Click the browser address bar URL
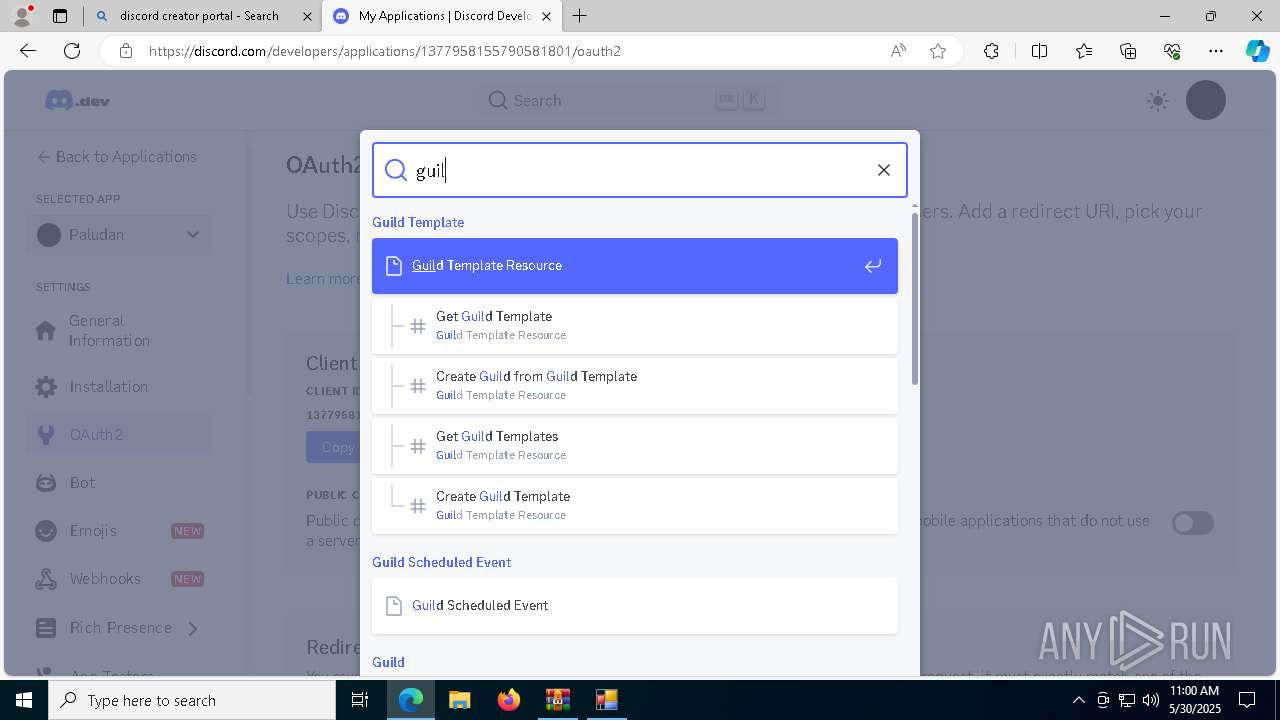This screenshot has height=720, width=1280. click(385, 51)
